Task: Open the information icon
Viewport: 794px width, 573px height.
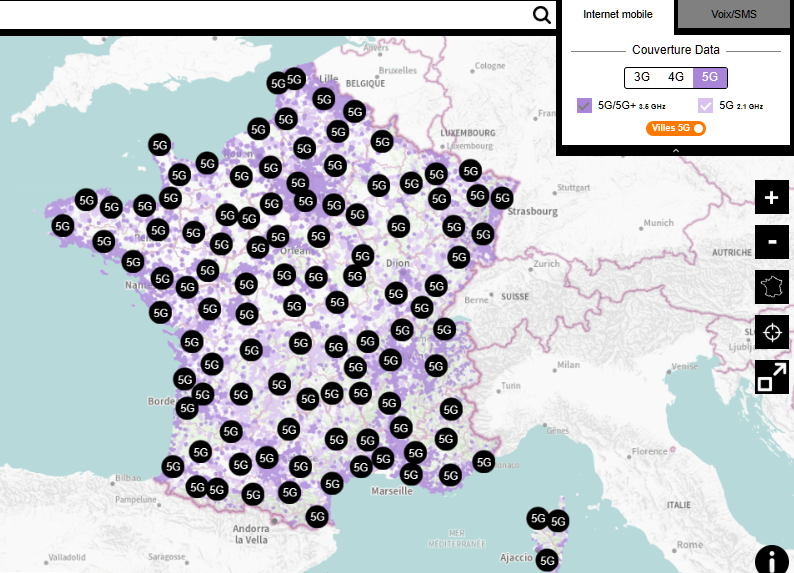Action: click(x=771, y=559)
